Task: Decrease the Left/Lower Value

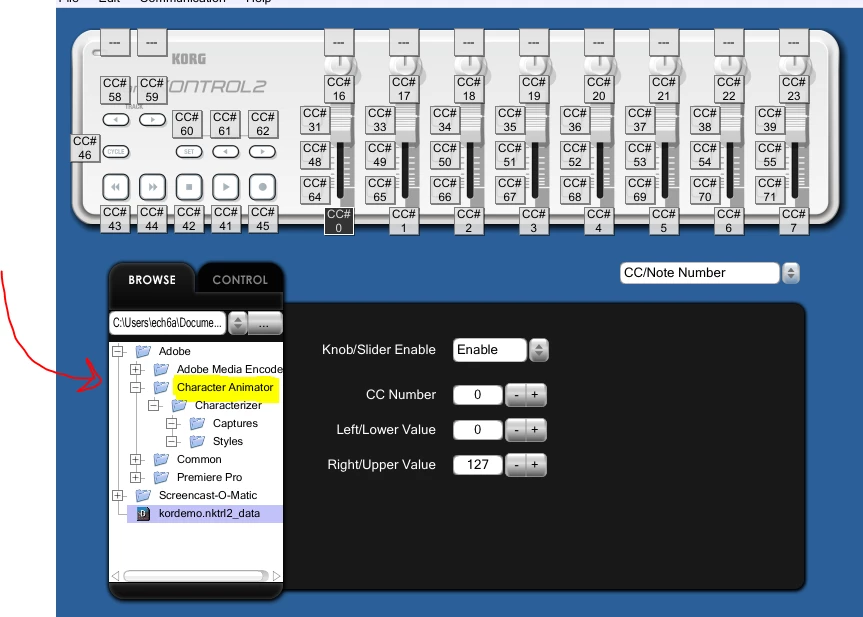Action: pos(516,430)
